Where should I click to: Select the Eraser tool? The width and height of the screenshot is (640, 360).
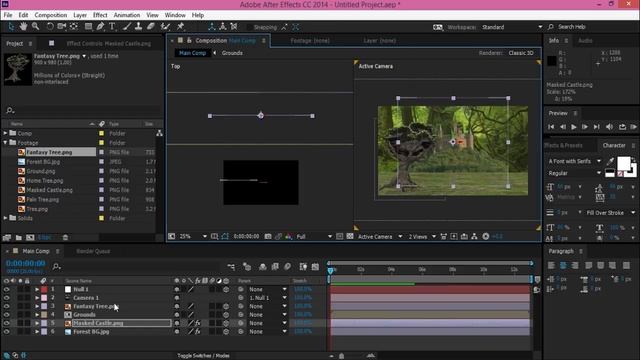[151, 27]
